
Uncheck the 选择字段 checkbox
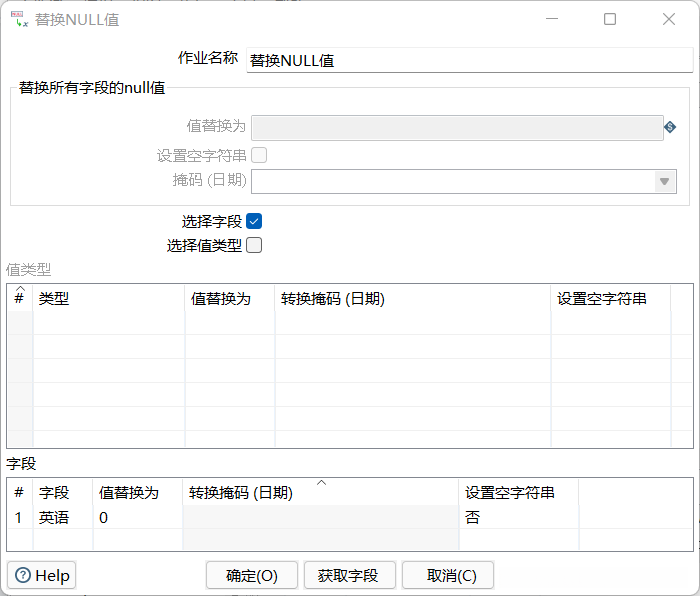coord(254,221)
